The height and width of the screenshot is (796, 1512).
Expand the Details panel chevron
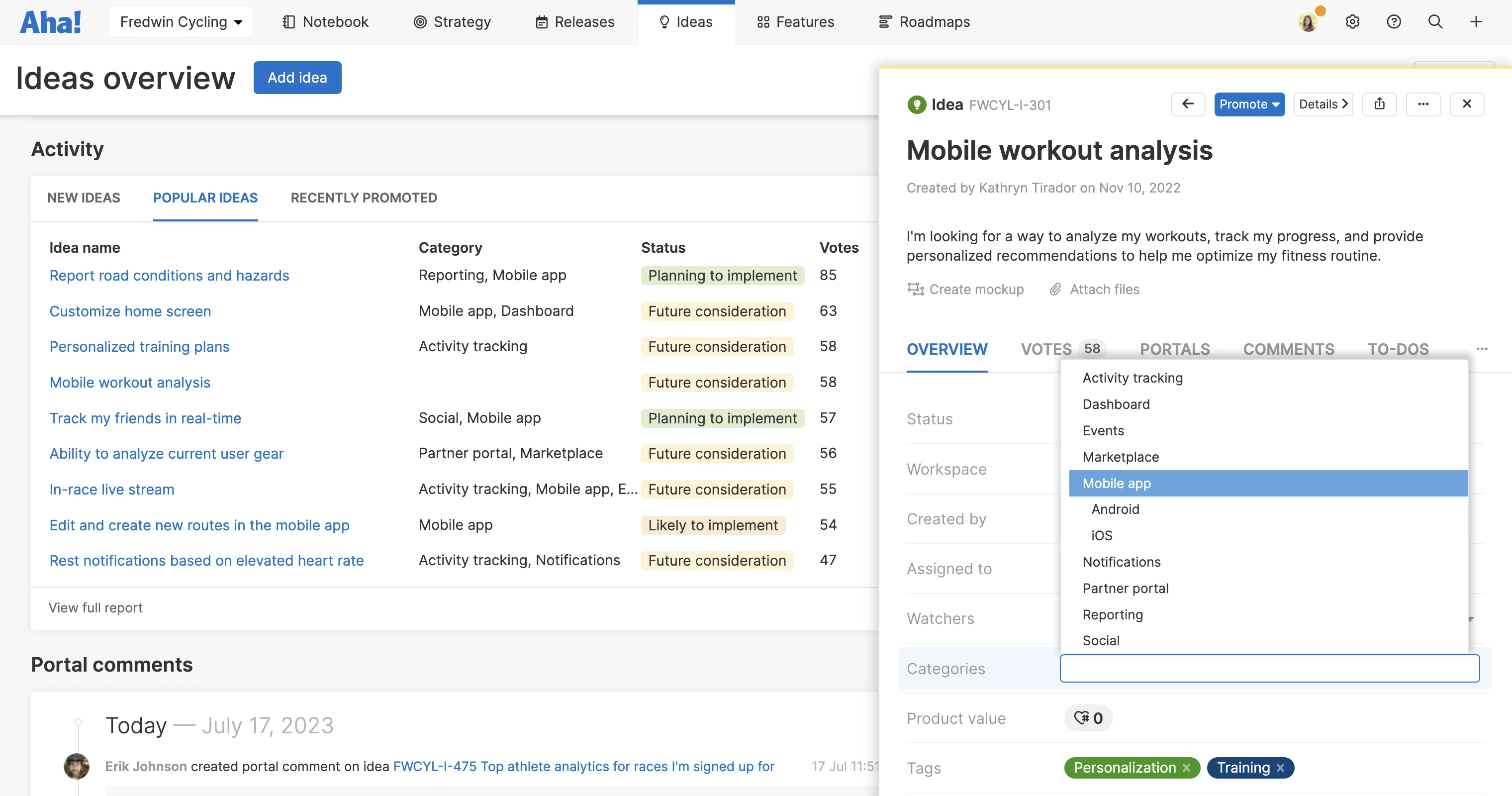point(1323,104)
